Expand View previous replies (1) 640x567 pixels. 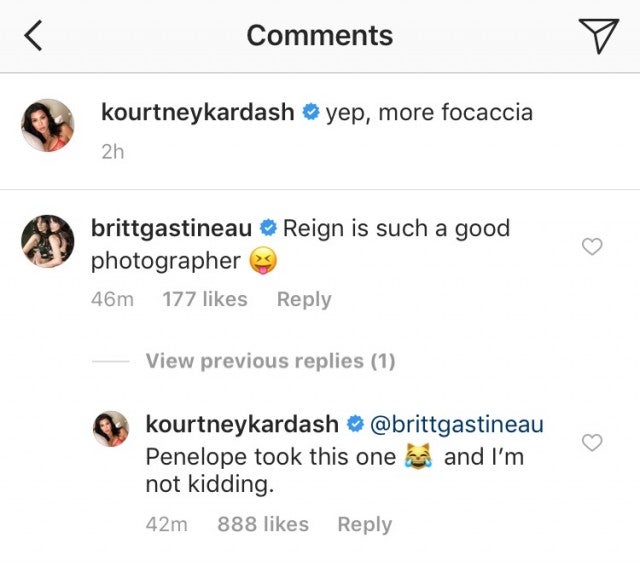pyautogui.click(x=270, y=361)
